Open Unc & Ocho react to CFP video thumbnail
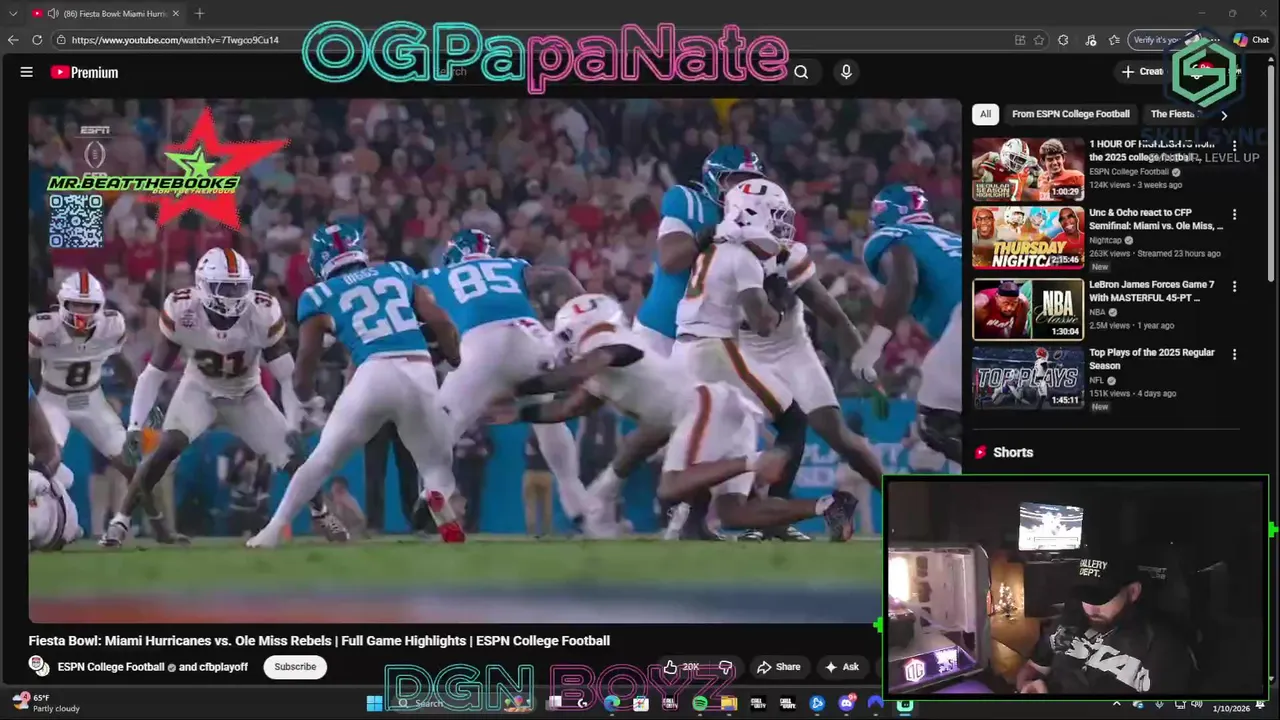The width and height of the screenshot is (1280, 720). pyautogui.click(x=1028, y=238)
